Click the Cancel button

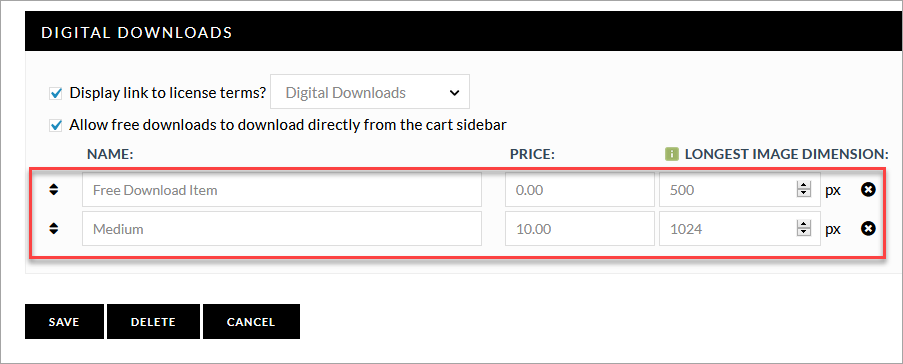(x=251, y=321)
